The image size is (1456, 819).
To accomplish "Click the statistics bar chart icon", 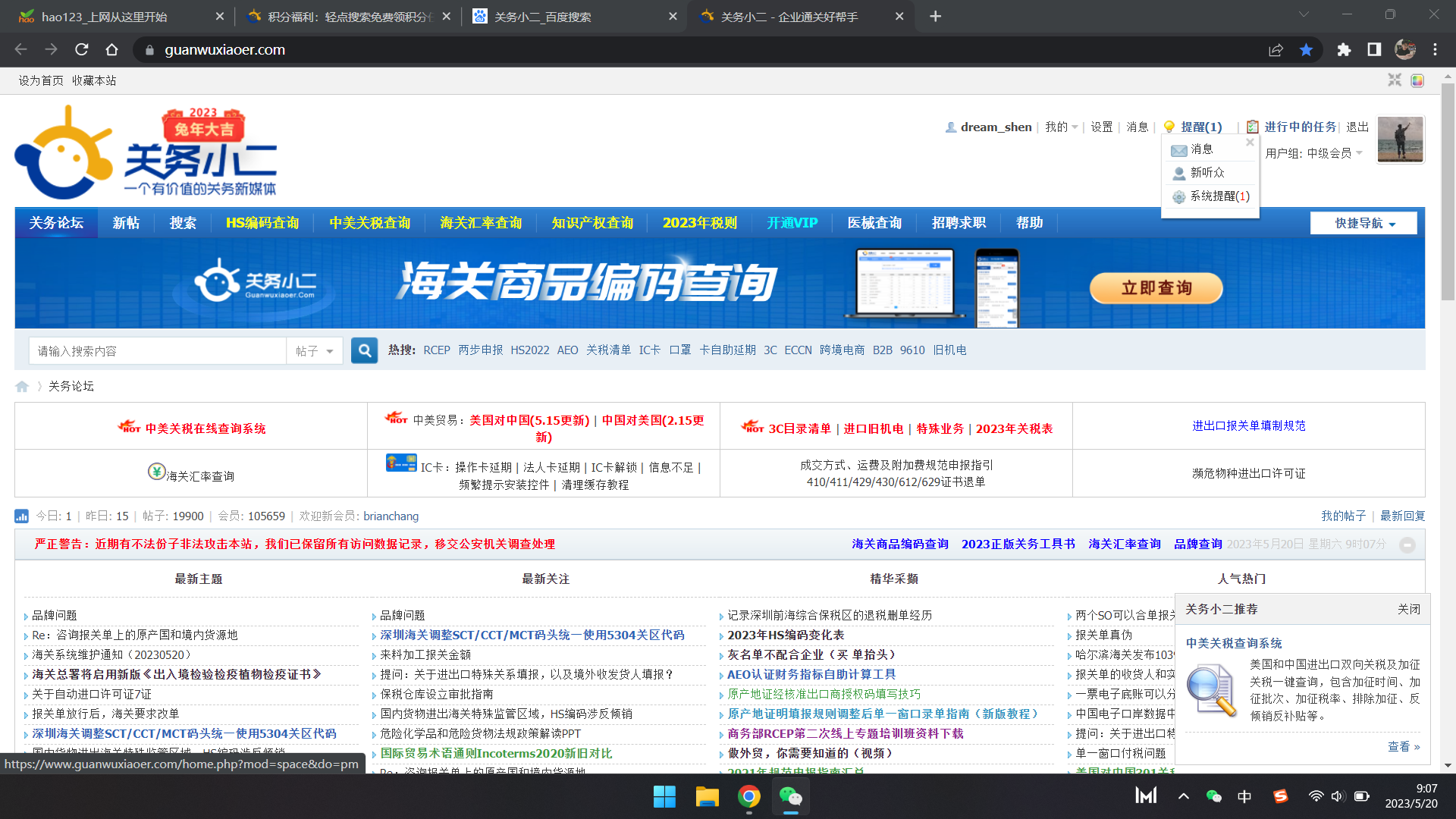I will click(x=21, y=516).
